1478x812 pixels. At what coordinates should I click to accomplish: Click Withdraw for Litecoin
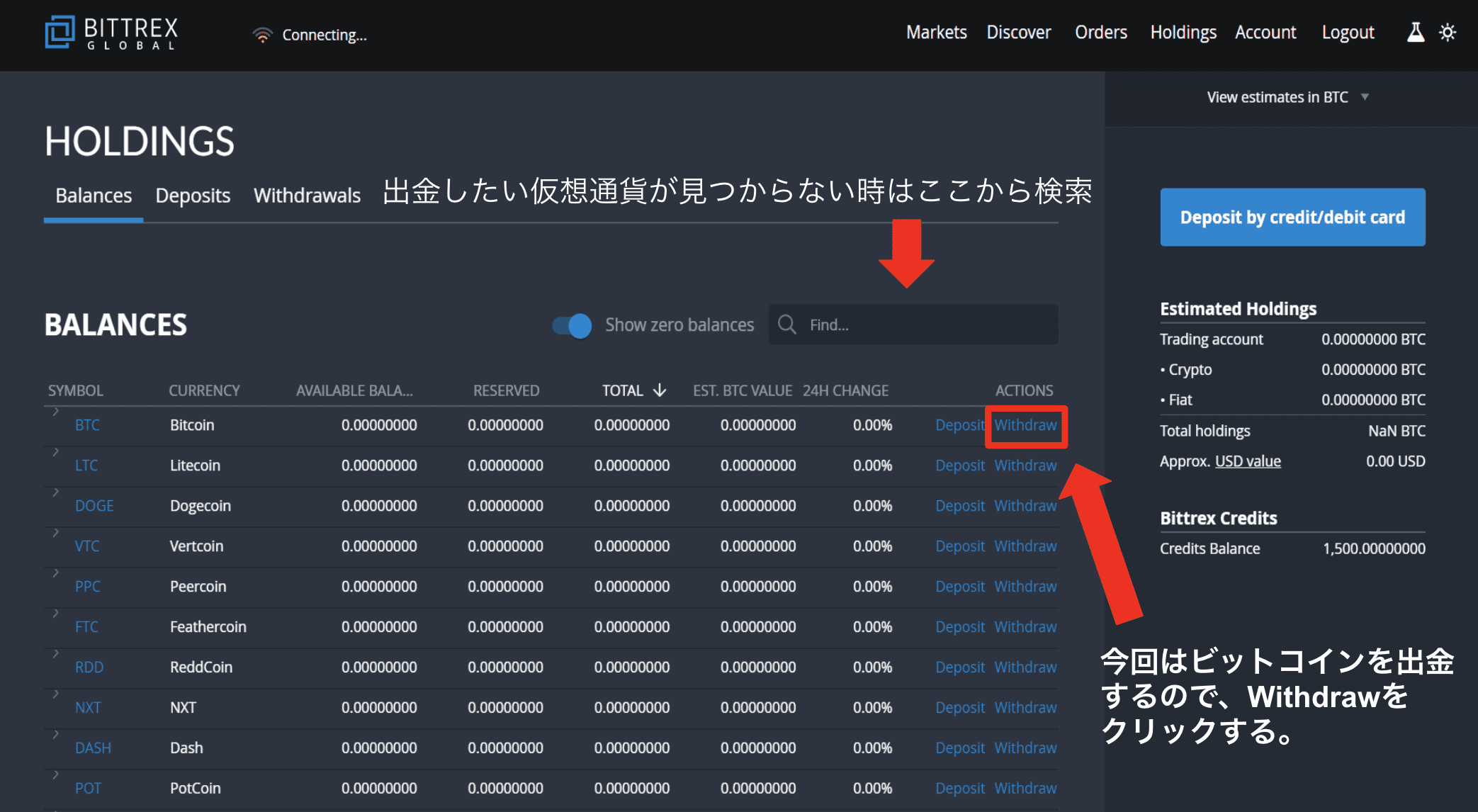point(1025,466)
